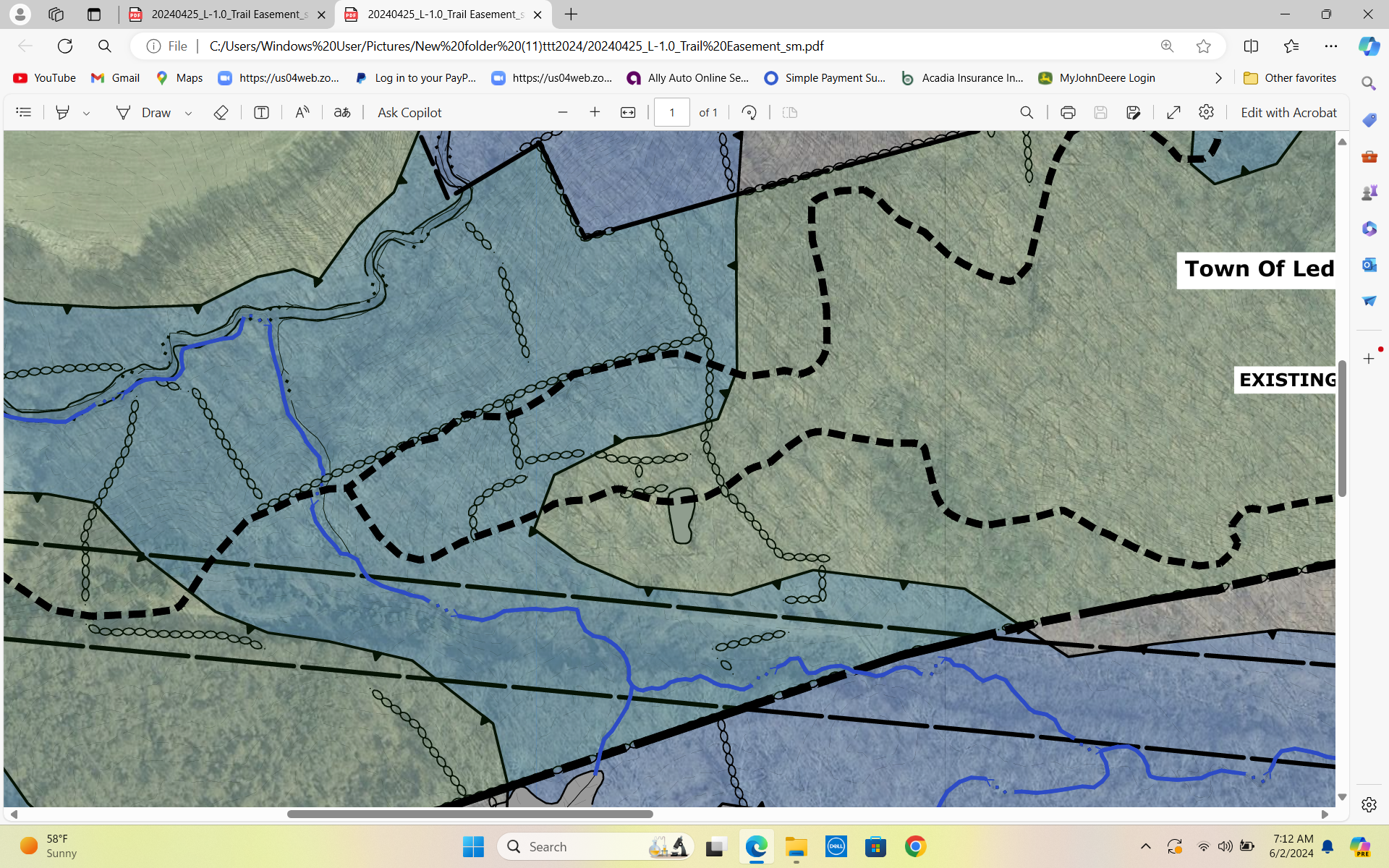Viewport: 1389px width, 868px height.
Task: Expand the Draw tool options dropdown
Action: click(x=188, y=113)
